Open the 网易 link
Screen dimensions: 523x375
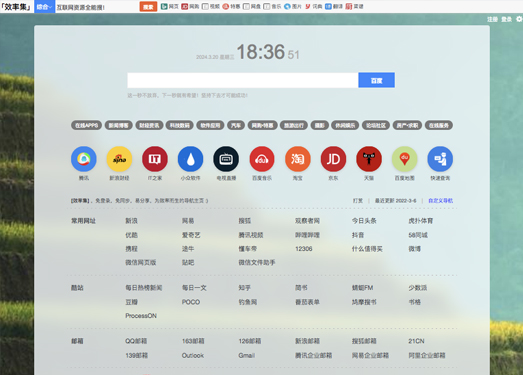[188, 221]
